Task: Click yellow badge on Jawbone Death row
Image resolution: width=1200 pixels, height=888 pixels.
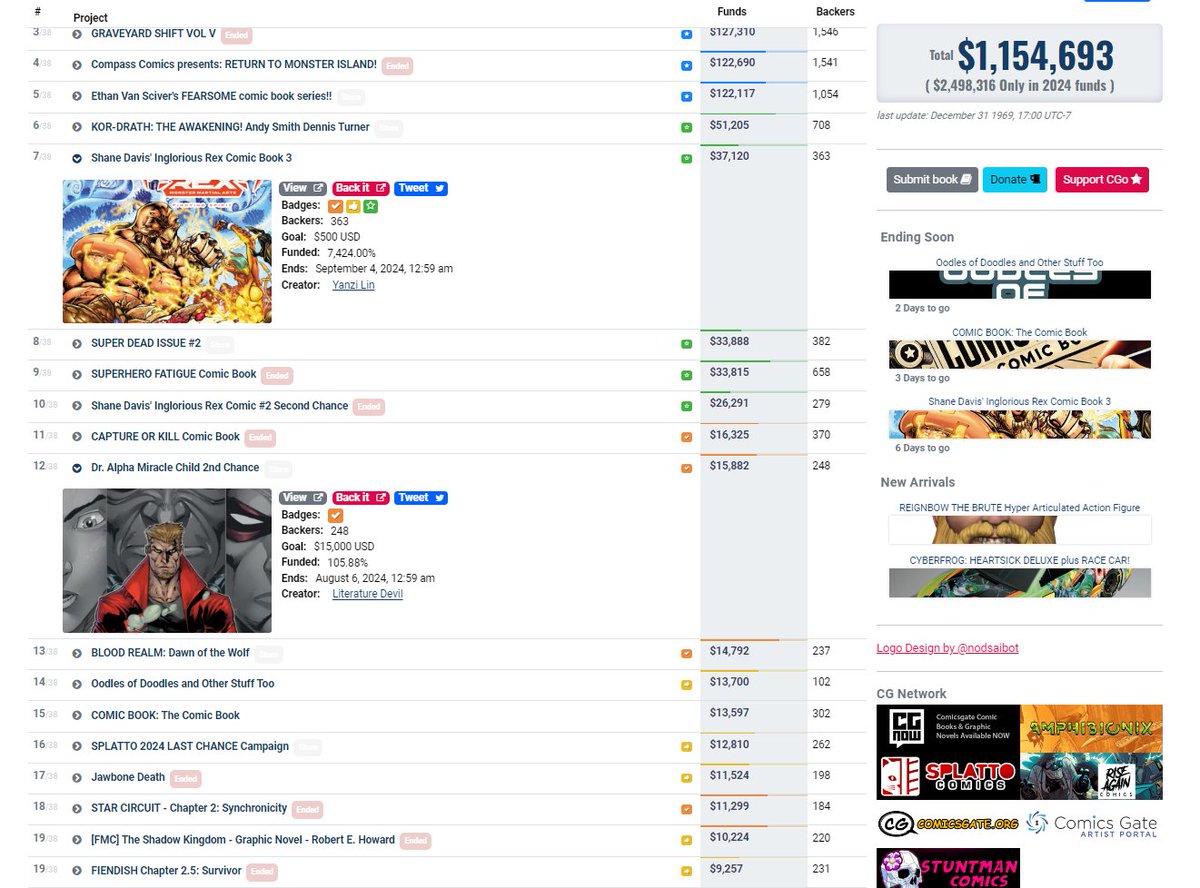Action: [686, 778]
